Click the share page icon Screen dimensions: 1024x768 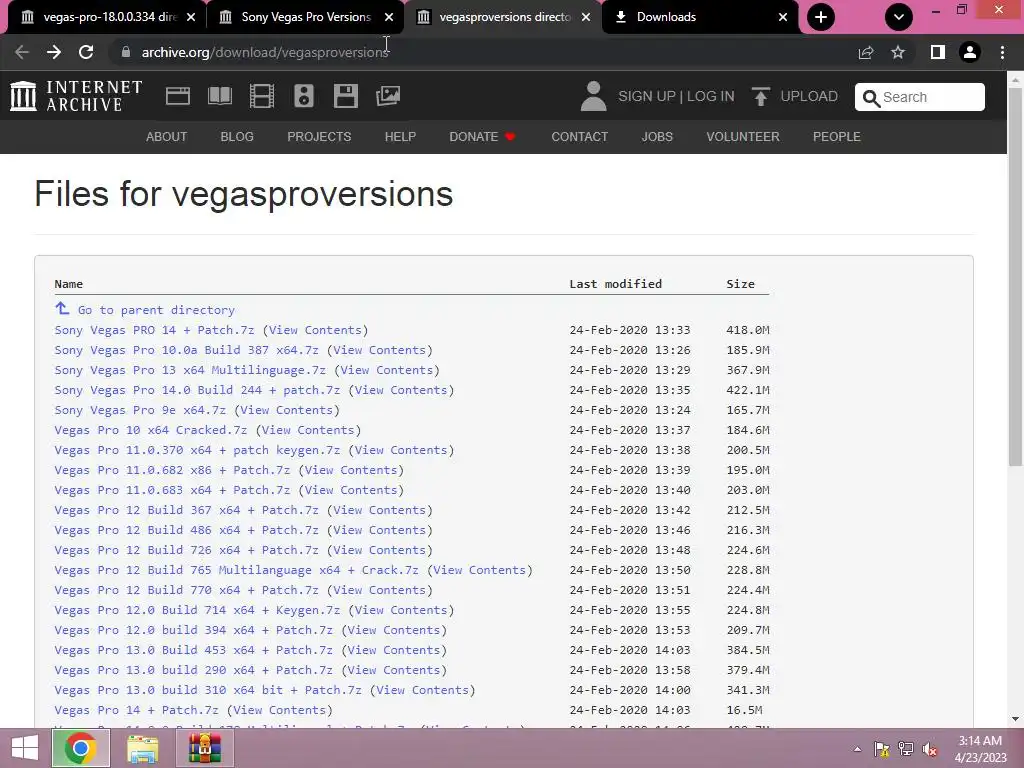click(866, 52)
